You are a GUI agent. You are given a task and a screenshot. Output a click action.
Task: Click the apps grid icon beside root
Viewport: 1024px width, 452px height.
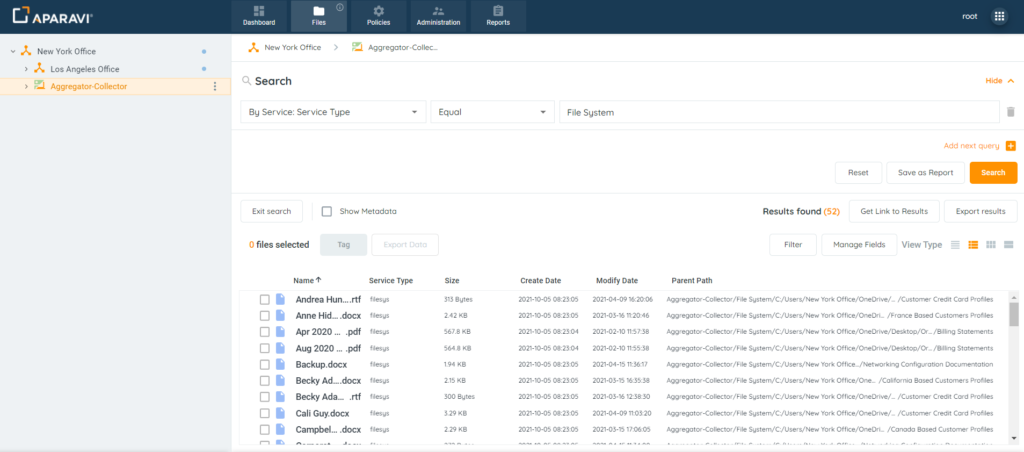click(998, 16)
